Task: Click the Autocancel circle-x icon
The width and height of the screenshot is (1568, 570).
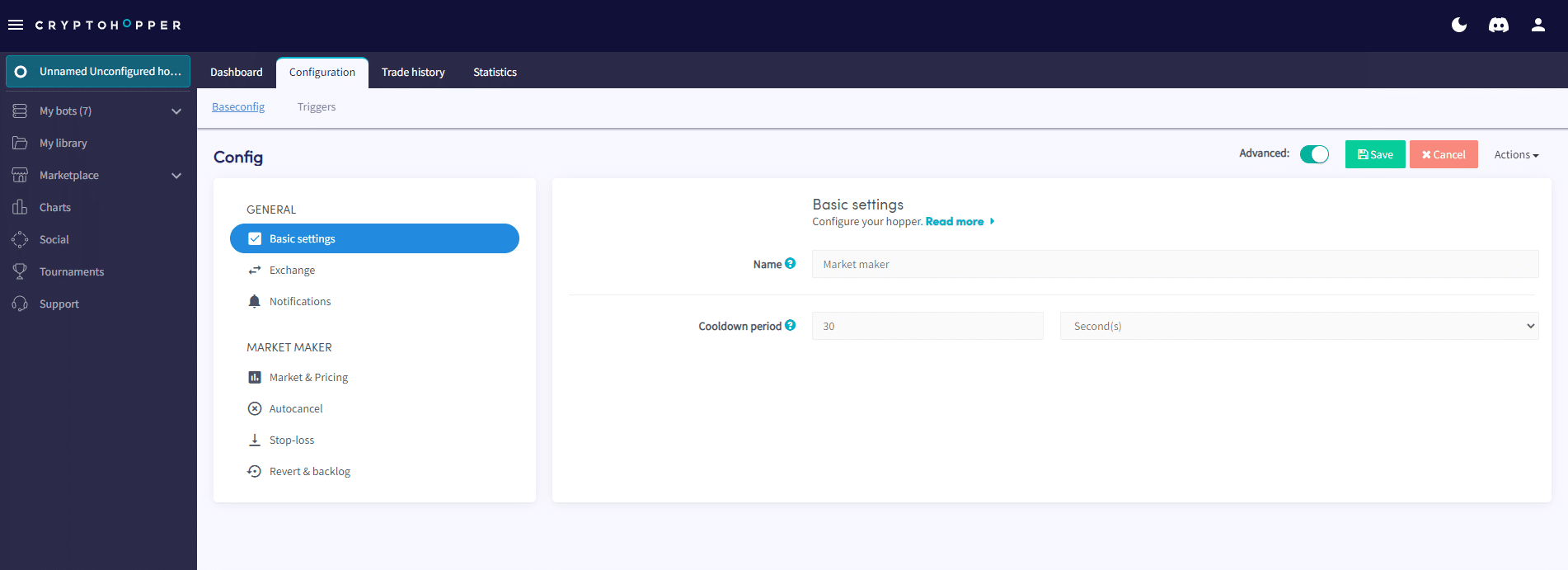Action: coord(255,408)
